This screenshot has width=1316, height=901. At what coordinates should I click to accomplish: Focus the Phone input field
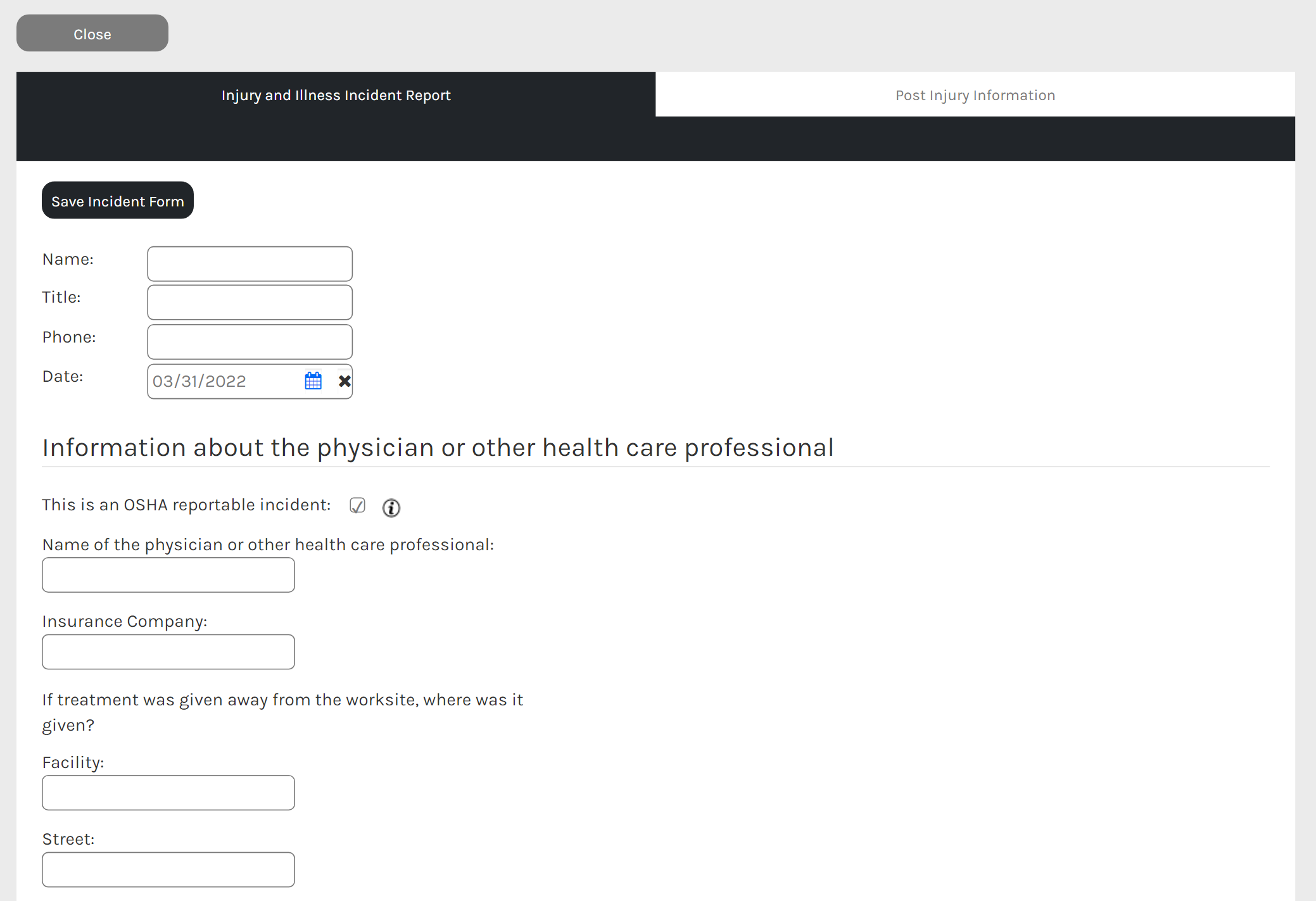coord(250,342)
